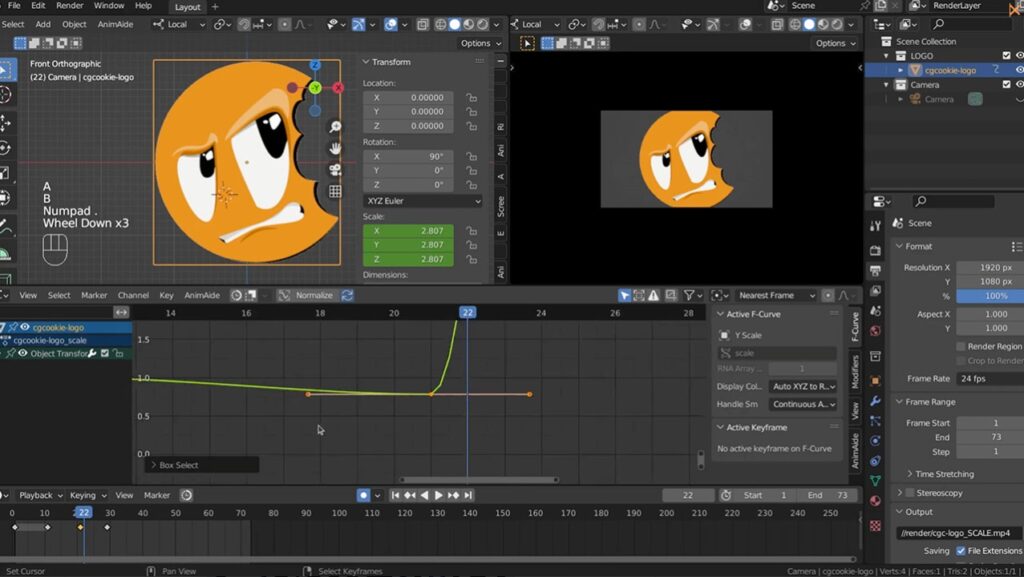Open Handle Smoothing Continuous dropdown

coord(803,404)
